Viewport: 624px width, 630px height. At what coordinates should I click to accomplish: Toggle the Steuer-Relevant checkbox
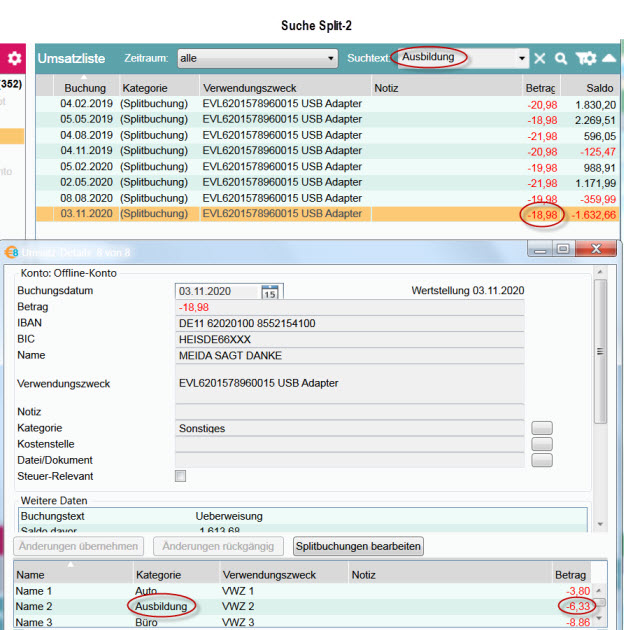[x=180, y=476]
